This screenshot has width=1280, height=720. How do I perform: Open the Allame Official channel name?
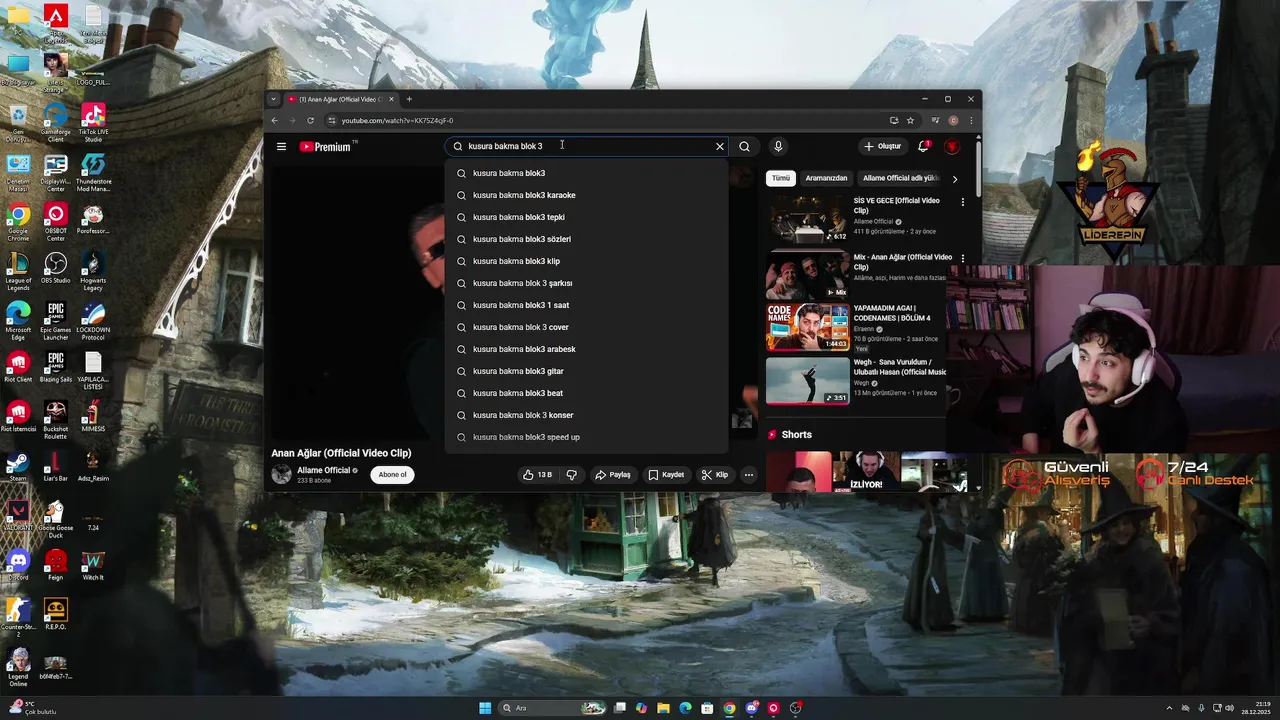pyautogui.click(x=323, y=470)
